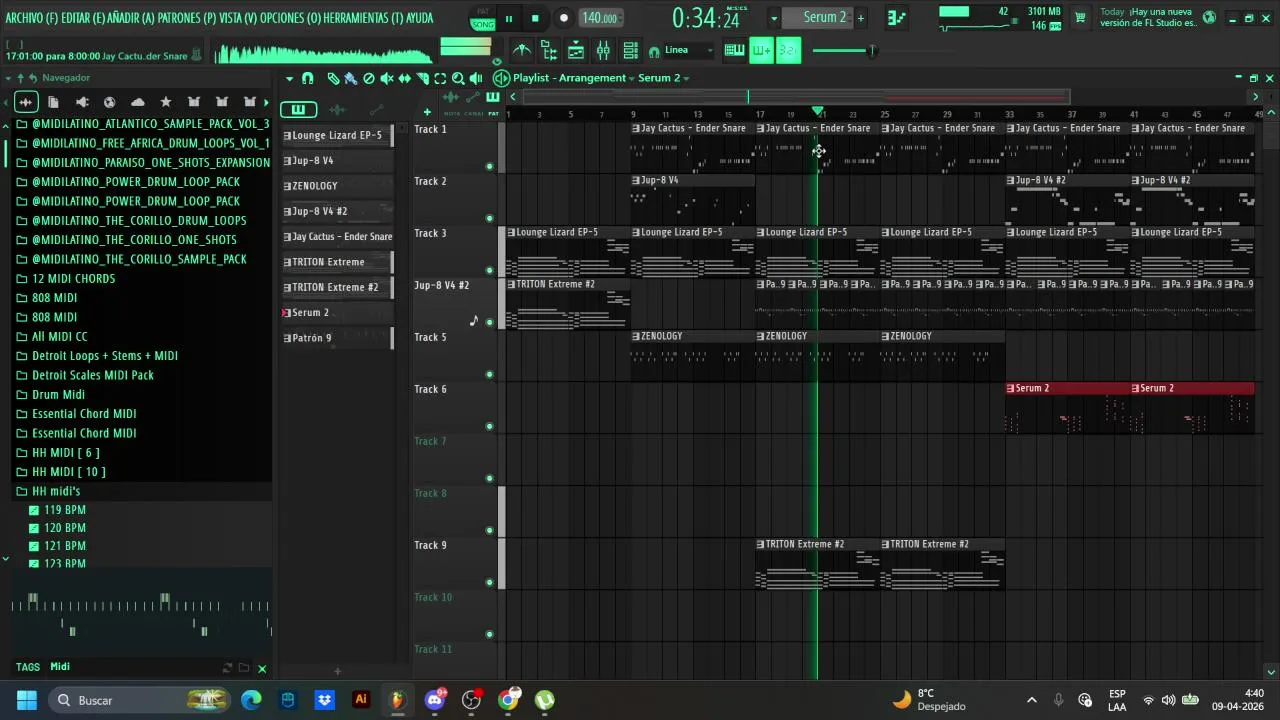Viewport: 1280px width, 720px height.
Task: Select the Draw pencil tool in playlist
Action: [333, 78]
